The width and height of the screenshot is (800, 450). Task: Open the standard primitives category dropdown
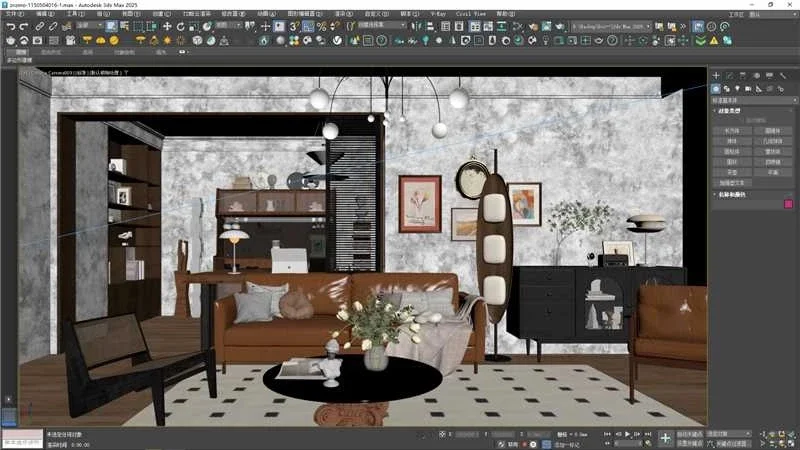coord(752,101)
